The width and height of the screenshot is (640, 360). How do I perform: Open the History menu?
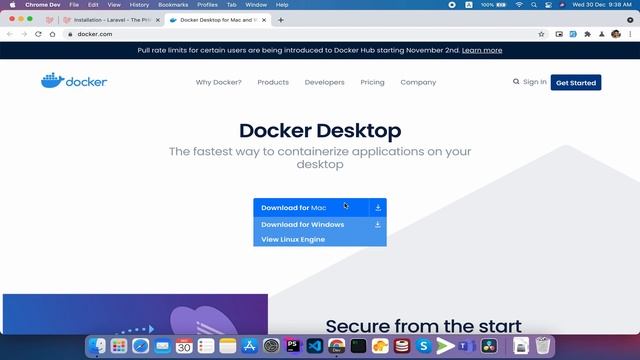139,5
